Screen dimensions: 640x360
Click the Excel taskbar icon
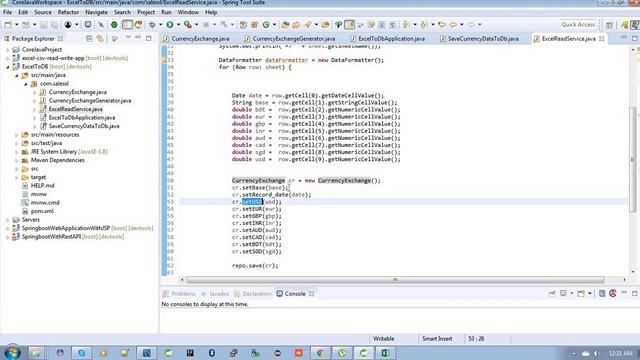385,353
